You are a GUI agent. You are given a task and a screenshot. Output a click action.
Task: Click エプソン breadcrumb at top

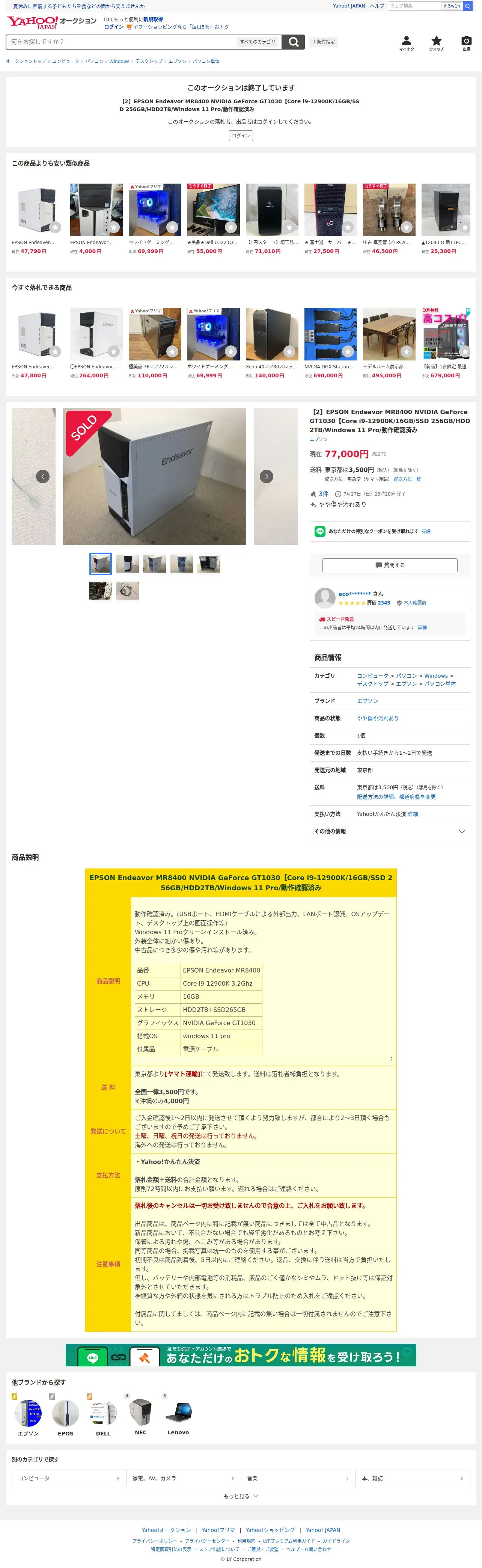[178, 62]
